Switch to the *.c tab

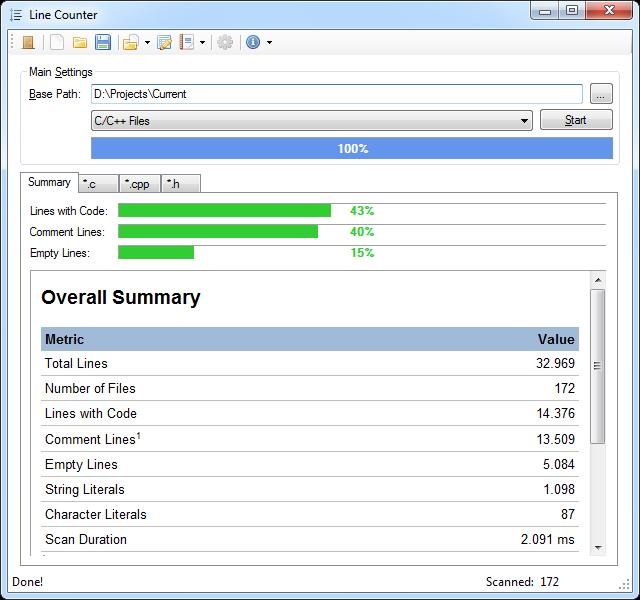98,184
